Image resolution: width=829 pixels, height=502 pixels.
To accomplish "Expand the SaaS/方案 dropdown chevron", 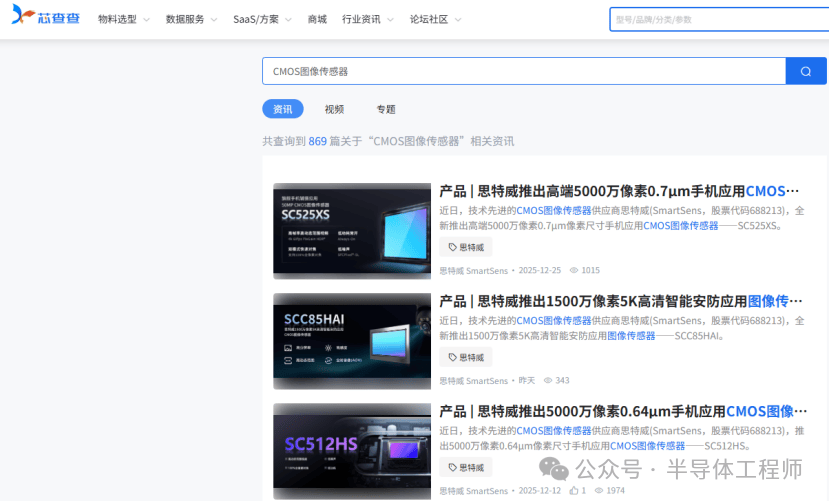I will click(288, 20).
